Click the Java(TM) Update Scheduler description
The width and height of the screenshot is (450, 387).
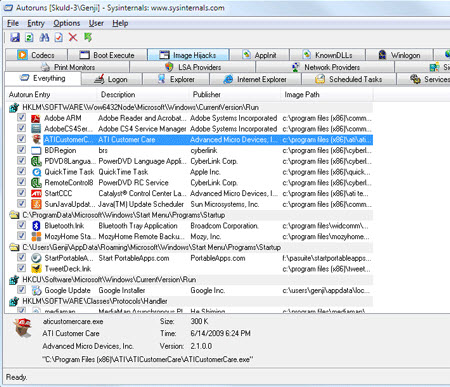click(141, 204)
